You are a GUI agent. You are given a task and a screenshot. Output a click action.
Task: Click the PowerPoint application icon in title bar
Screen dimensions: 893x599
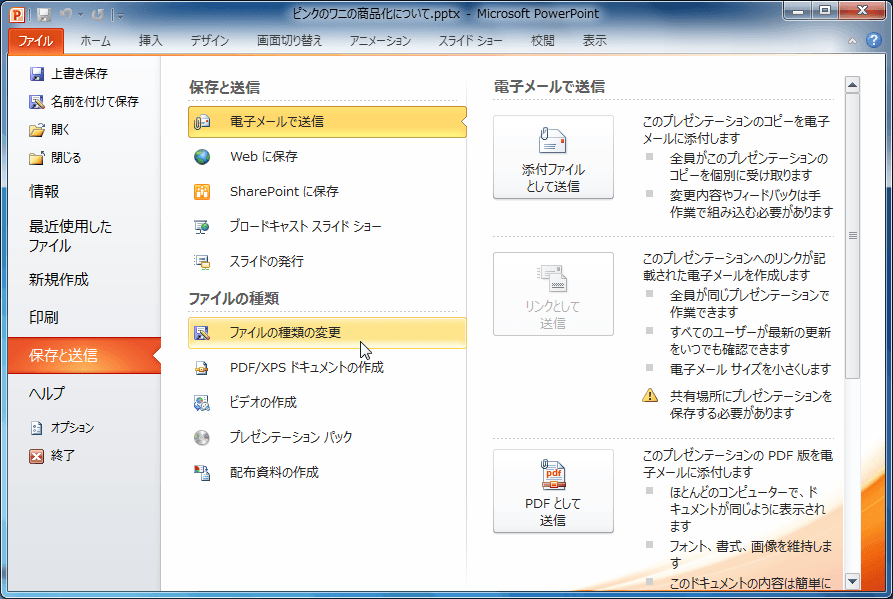coord(17,14)
